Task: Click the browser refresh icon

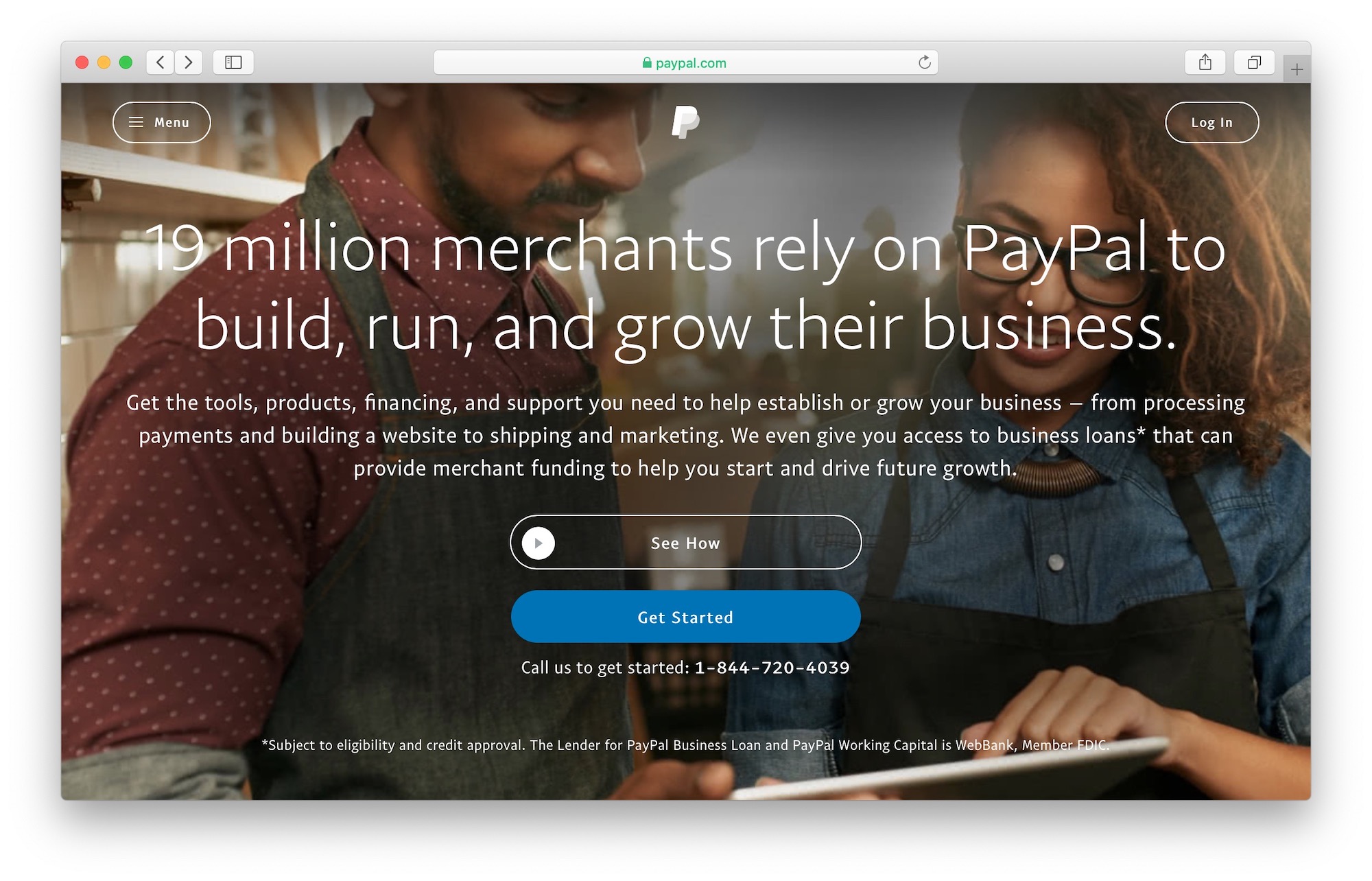Action: coord(925,62)
